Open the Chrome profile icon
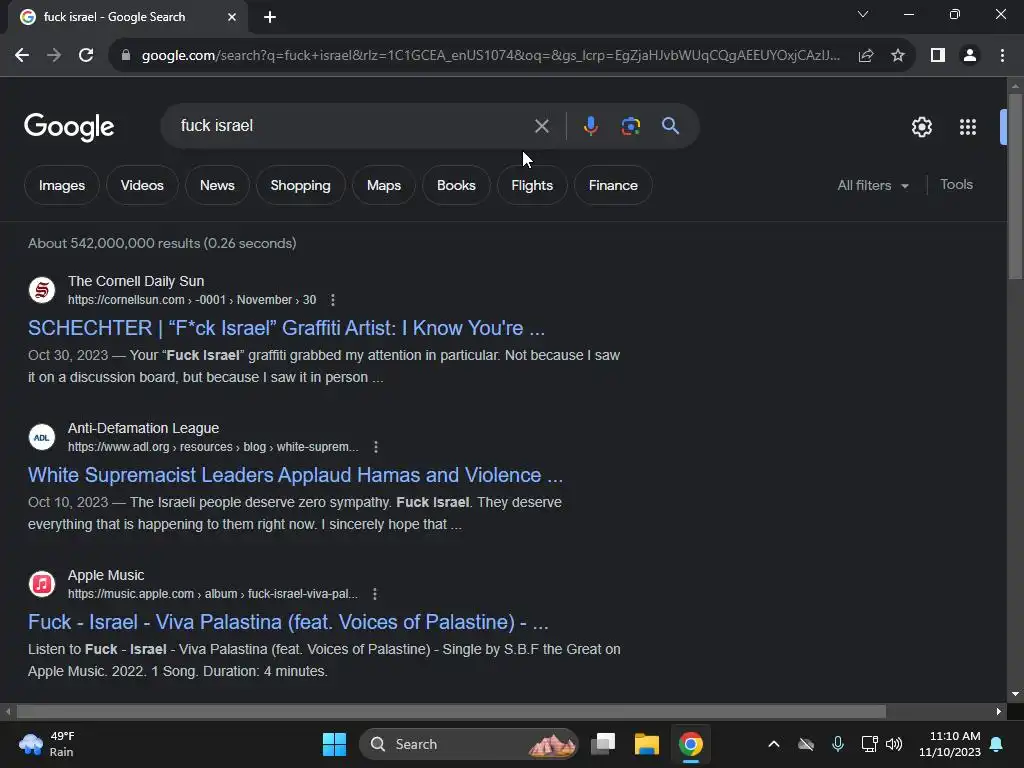Viewport: 1024px width, 768px height. (970, 56)
